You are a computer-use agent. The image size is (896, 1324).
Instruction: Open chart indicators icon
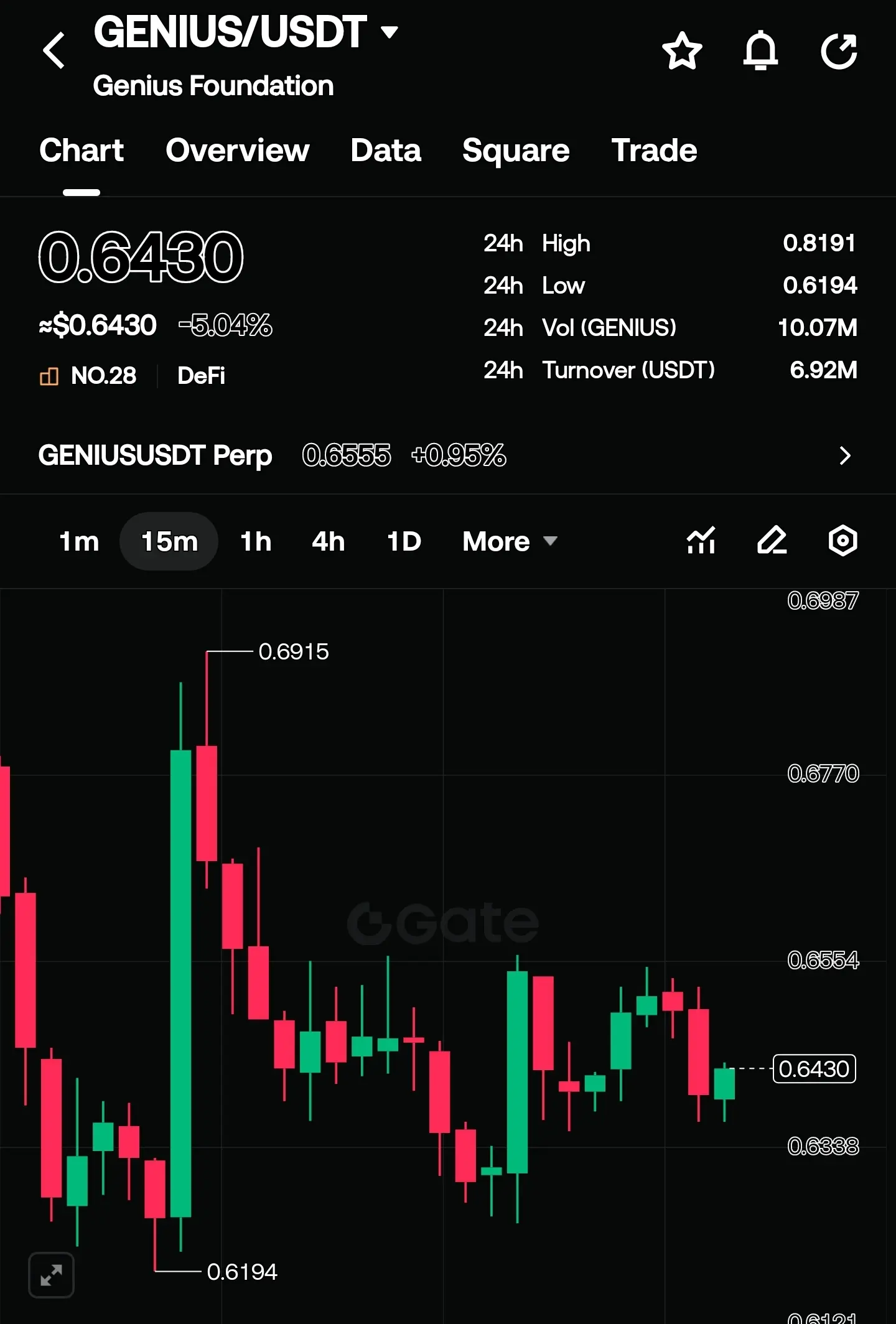point(701,540)
